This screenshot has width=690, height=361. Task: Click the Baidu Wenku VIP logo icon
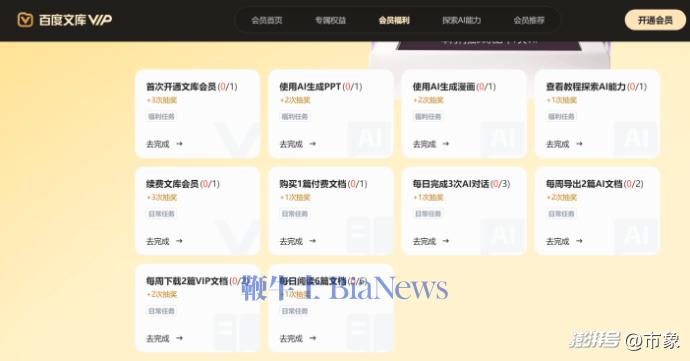point(25,20)
